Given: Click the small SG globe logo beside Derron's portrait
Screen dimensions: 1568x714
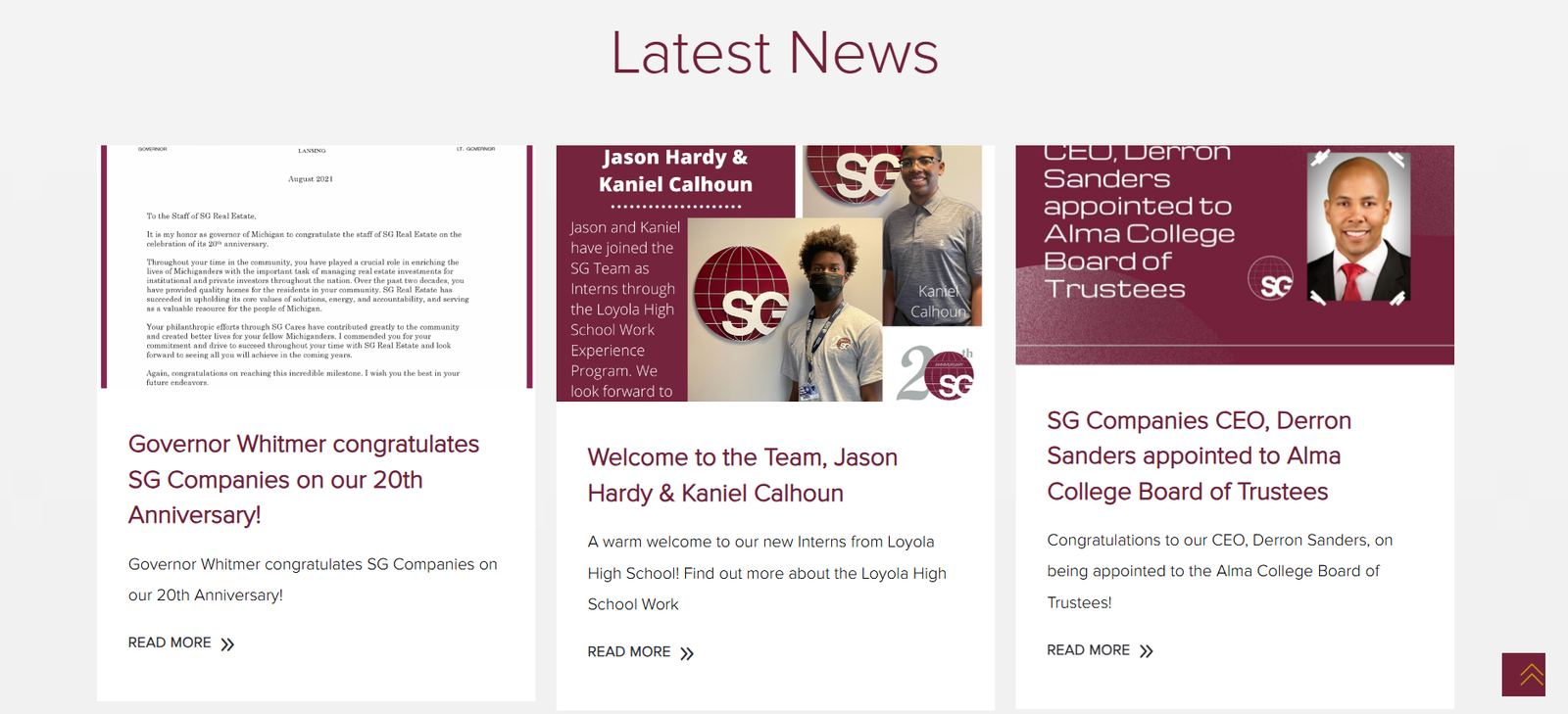Looking at the screenshot, I should click(x=1270, y=278).
